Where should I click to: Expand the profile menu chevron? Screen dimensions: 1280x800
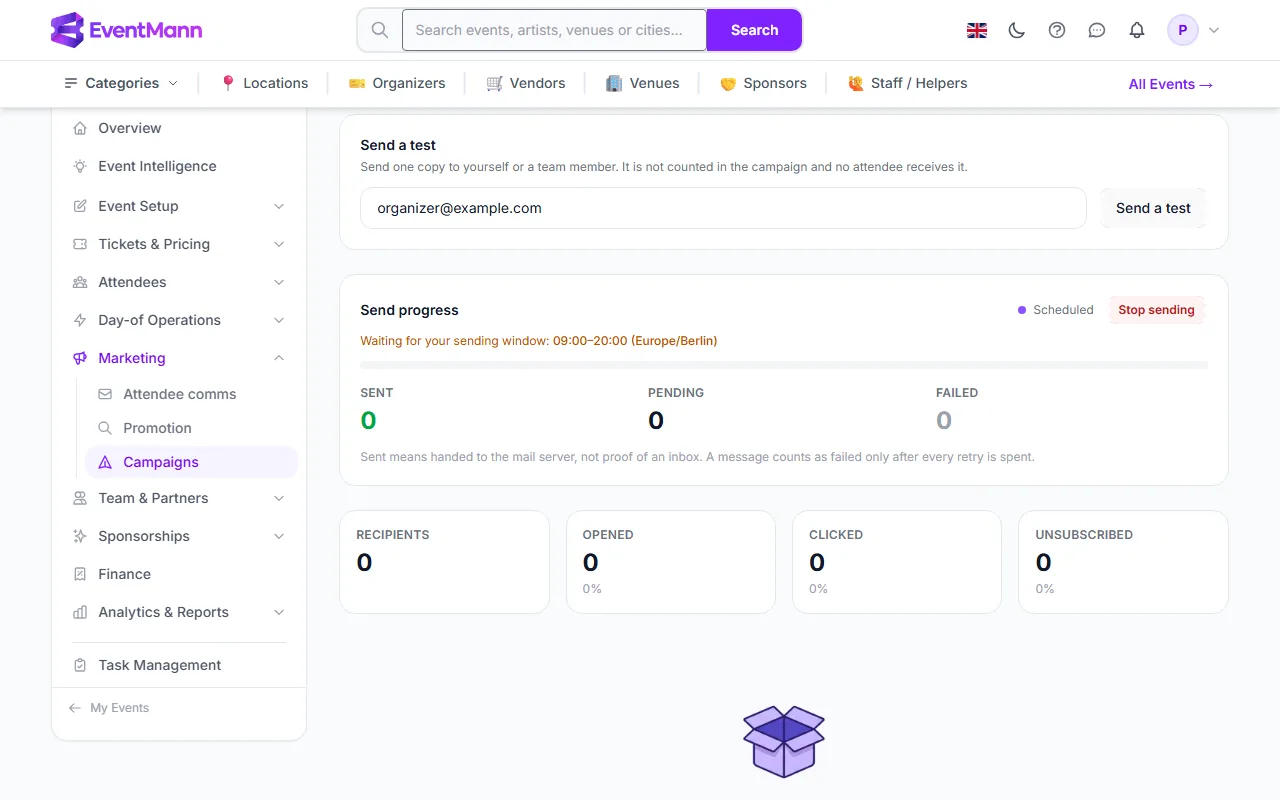1214,30
